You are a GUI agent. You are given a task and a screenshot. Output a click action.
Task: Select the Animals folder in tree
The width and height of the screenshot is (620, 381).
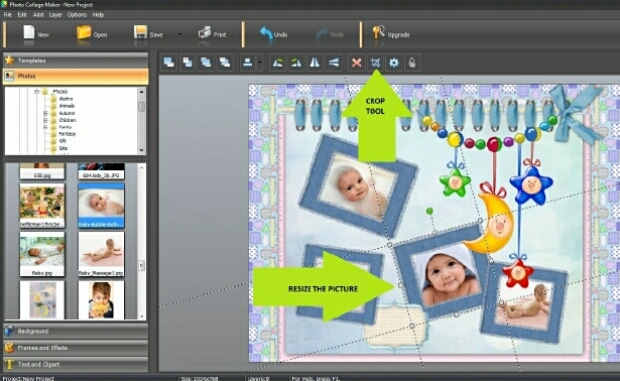click(67, 106)
